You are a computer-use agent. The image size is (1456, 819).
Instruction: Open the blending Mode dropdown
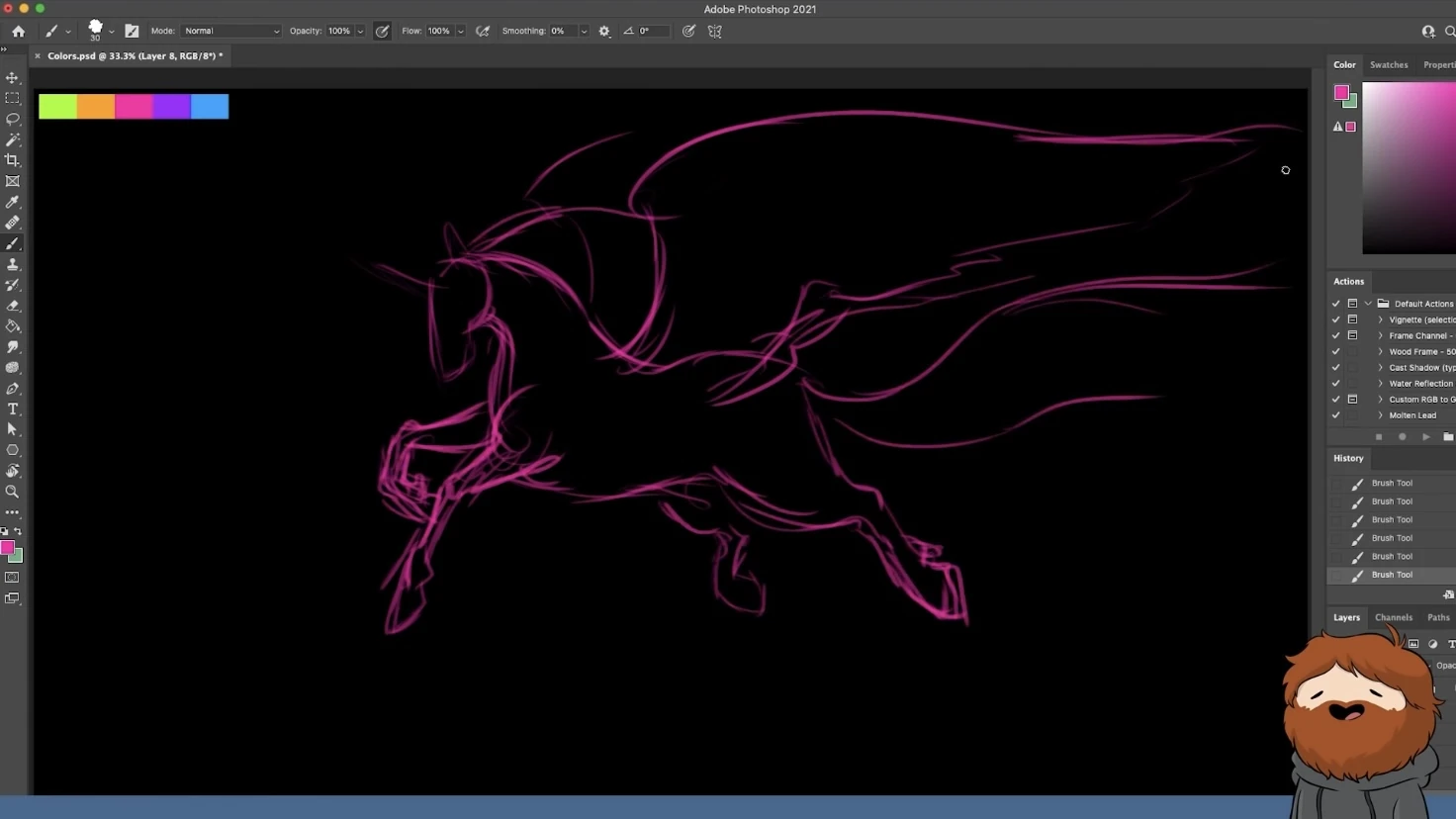(x=230, y=32)
